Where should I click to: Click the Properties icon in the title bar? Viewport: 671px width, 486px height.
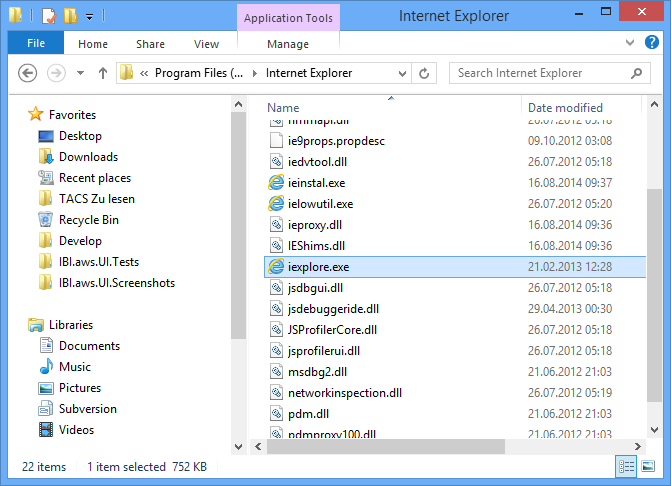48,16
